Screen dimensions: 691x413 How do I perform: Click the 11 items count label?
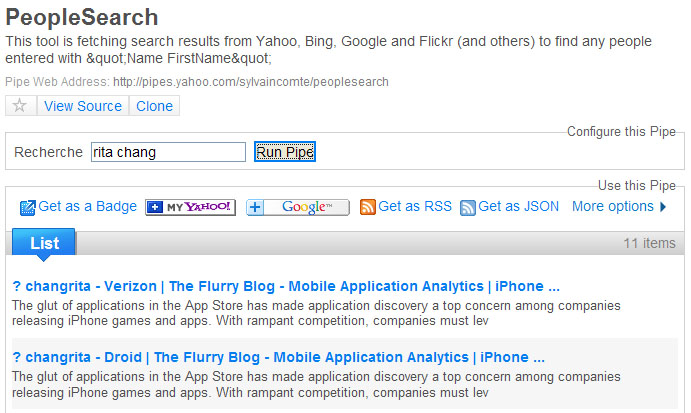[649, 243]
